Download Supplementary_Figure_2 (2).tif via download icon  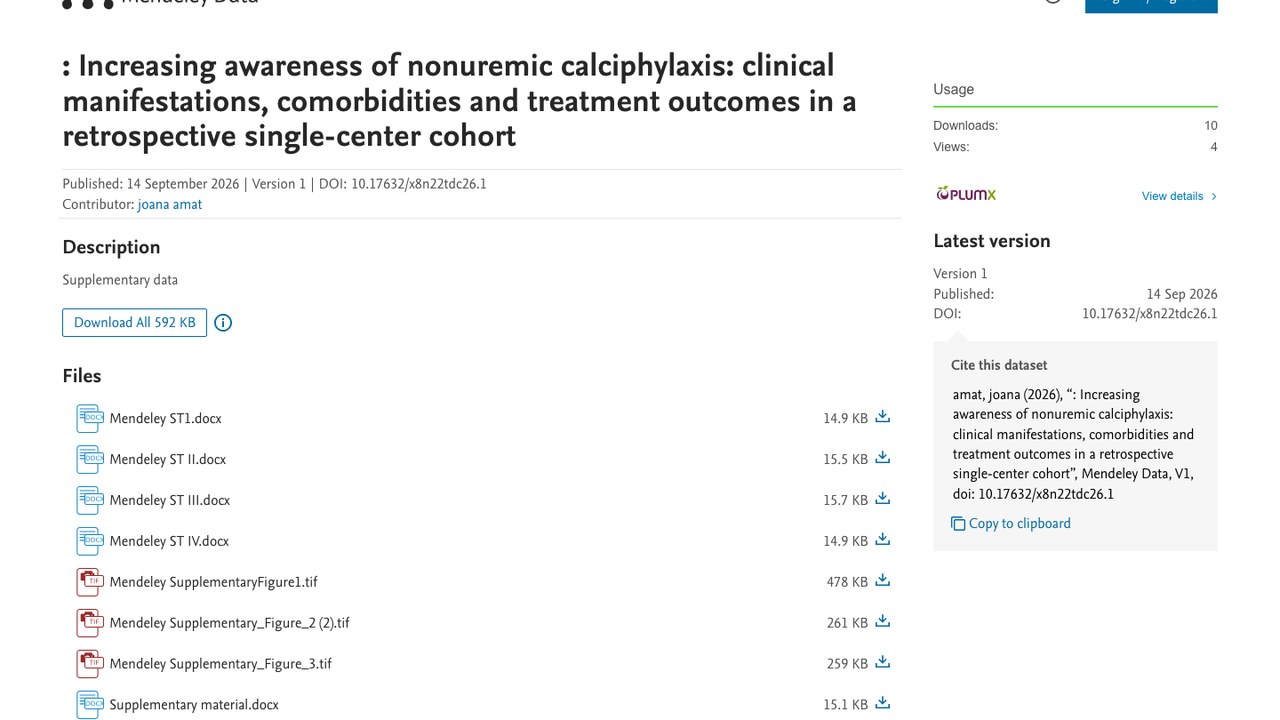point(882,622)
